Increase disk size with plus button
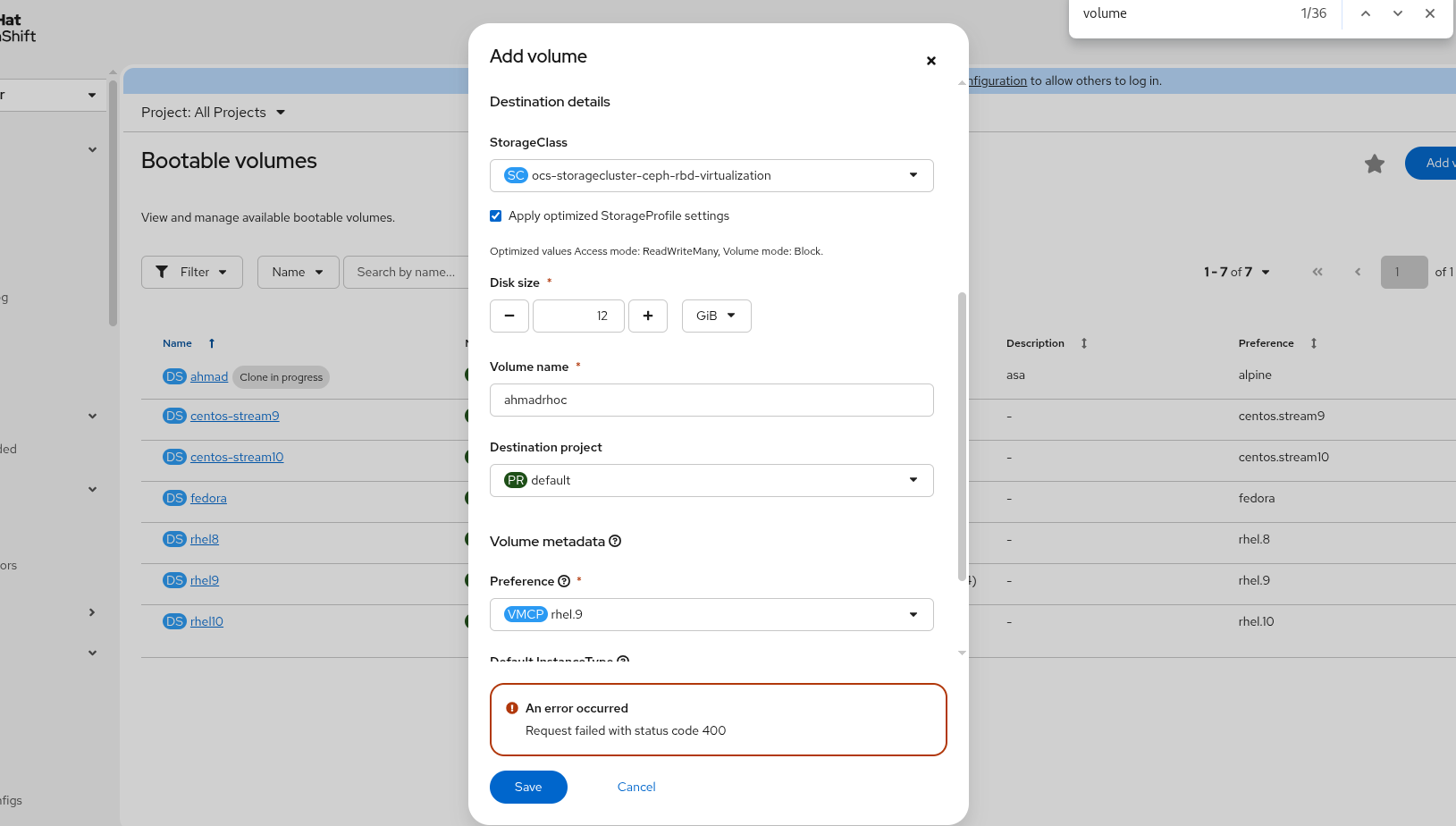The width and height of the screenshot is (1456, 826). tap(648, 316)
